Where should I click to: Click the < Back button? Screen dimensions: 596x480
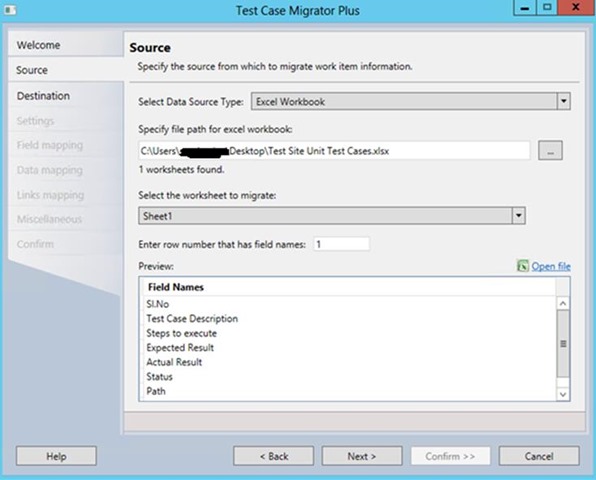[x=274, y=456]
